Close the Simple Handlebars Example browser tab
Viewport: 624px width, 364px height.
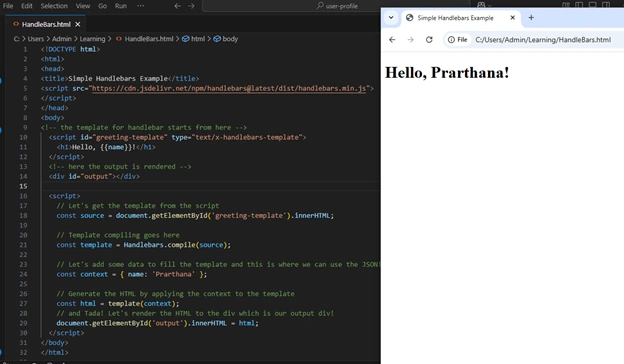513,18
